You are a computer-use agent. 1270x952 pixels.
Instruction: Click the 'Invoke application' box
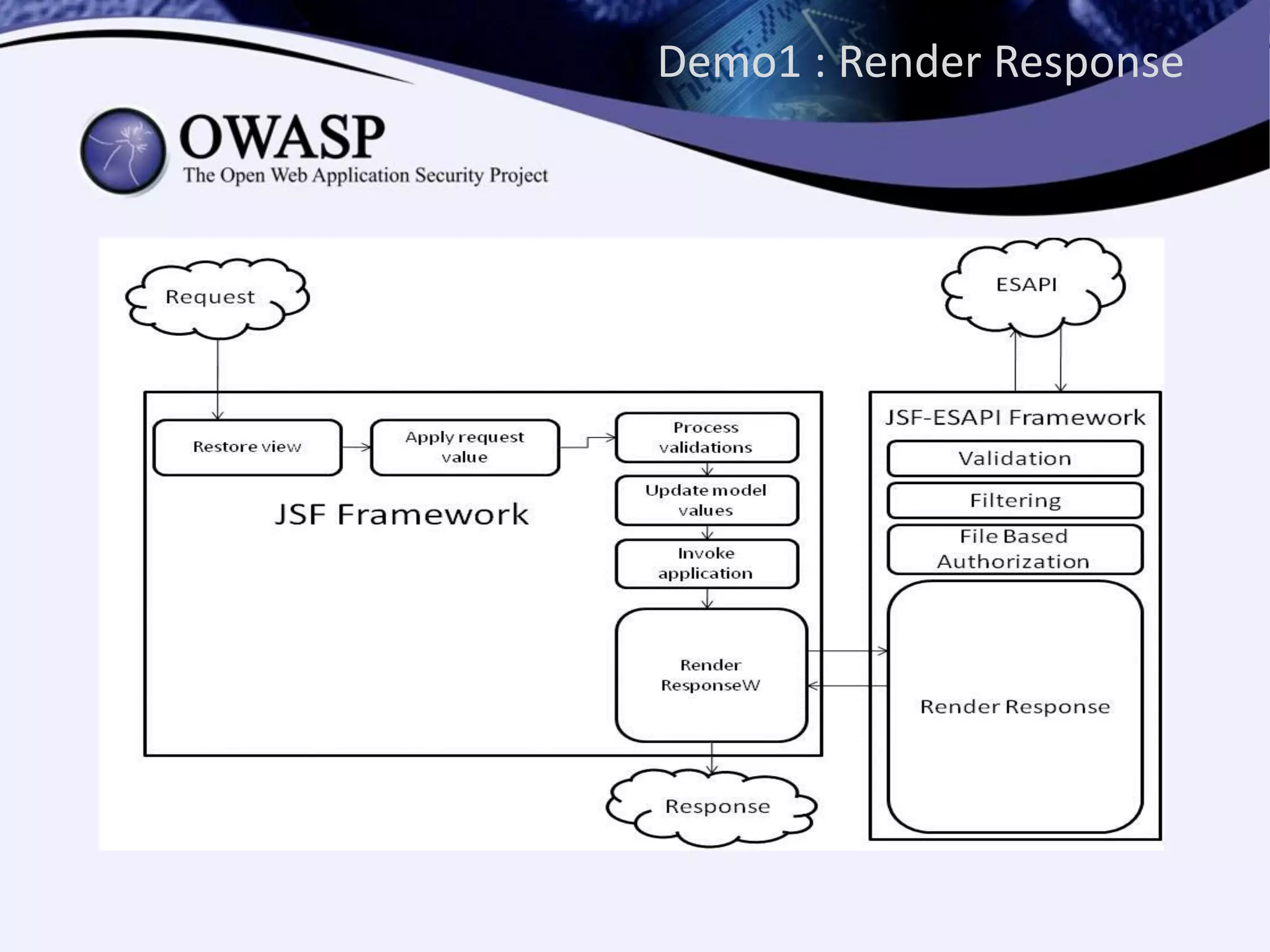point(706,564)
